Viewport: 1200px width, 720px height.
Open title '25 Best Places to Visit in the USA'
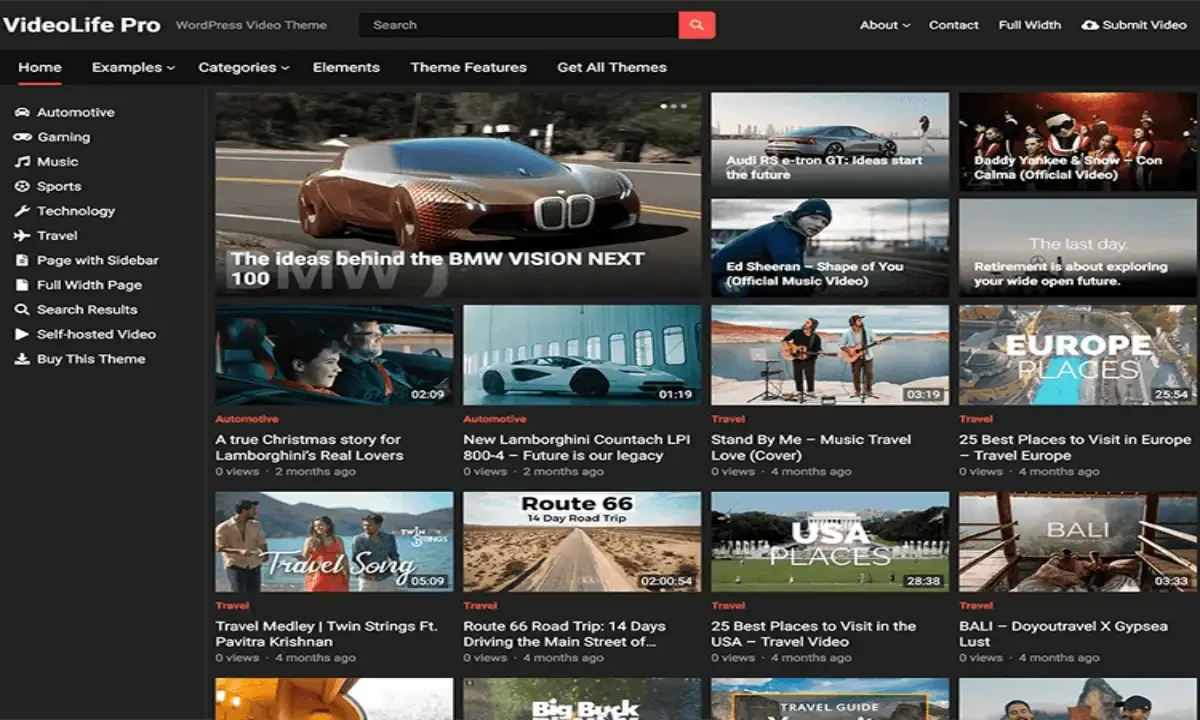tap(813, 634)
